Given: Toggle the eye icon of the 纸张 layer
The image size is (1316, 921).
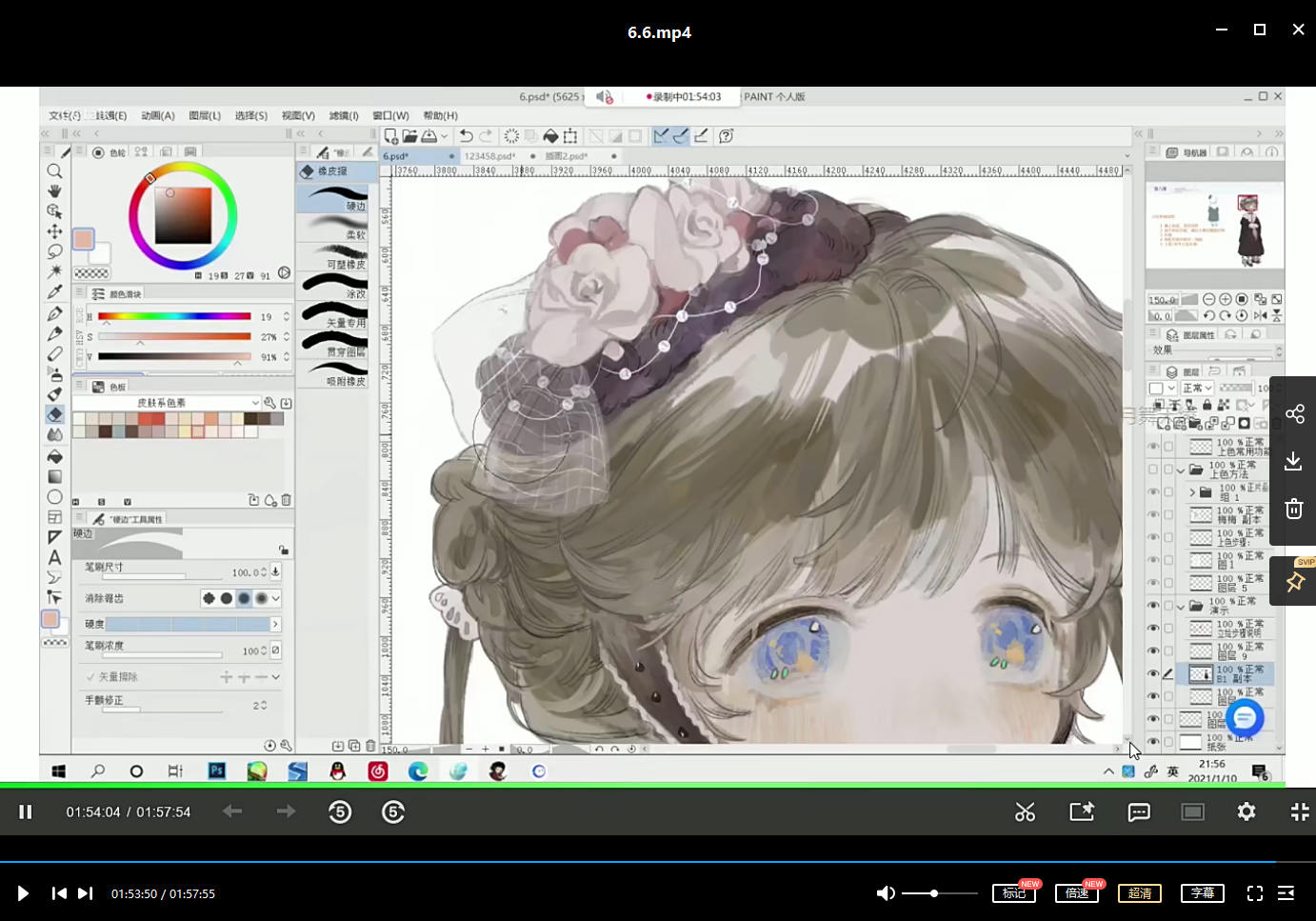Looking at the screenshot, I should pos(1153,742).
